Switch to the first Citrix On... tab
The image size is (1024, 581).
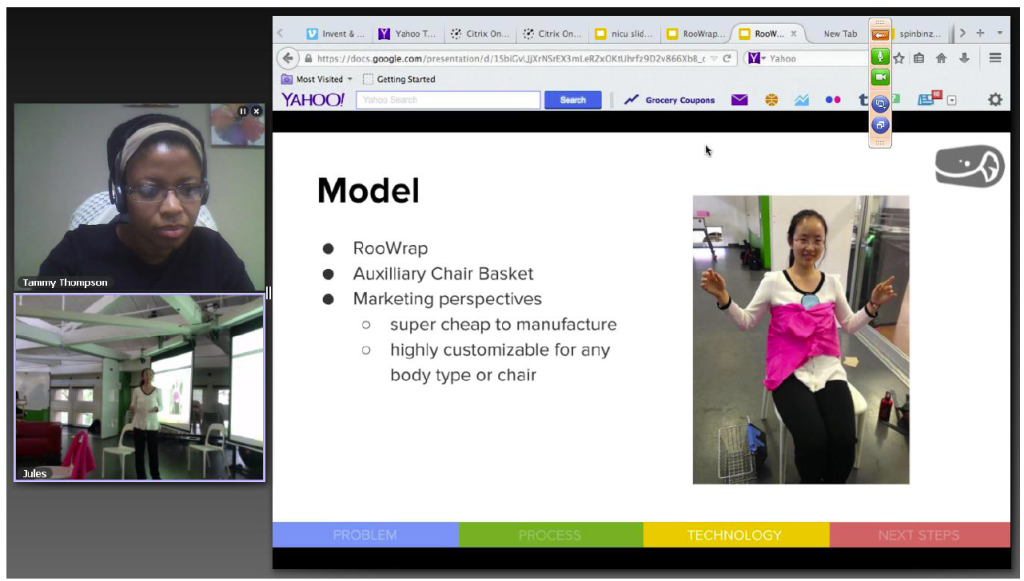point(480,33)
